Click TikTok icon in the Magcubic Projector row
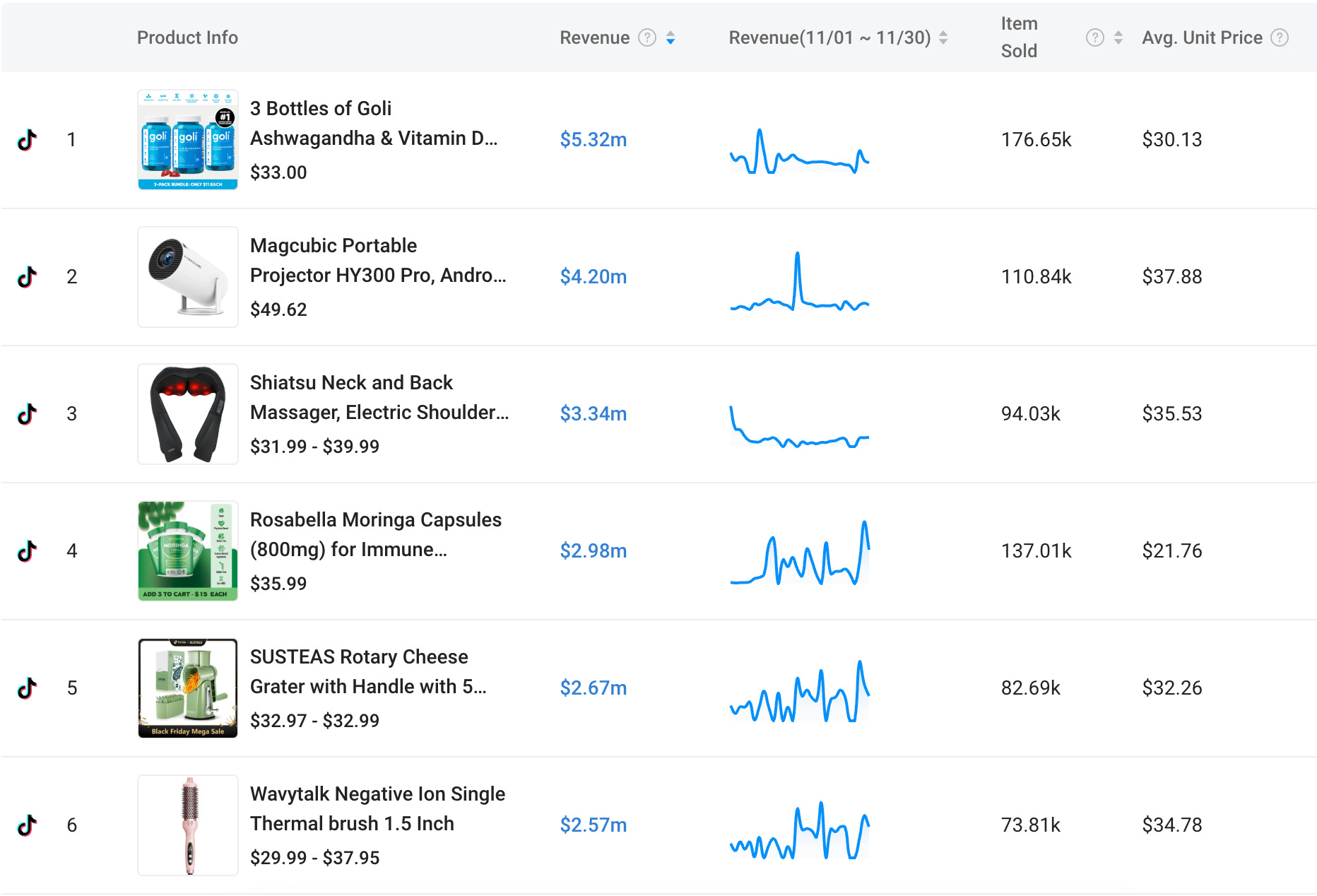Viewport: 1317px width, 896px height. 27,277
